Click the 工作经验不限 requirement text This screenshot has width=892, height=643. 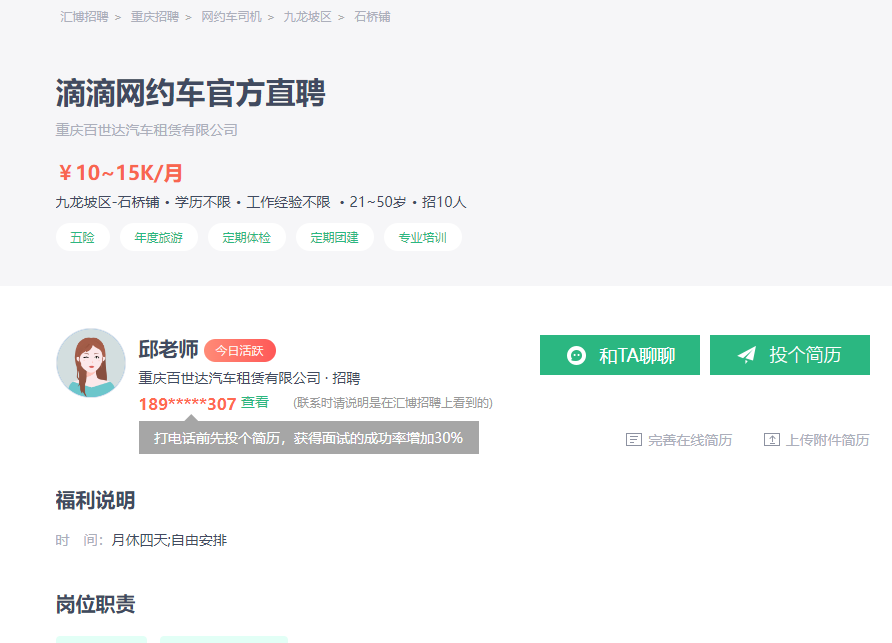coord(288,203)
